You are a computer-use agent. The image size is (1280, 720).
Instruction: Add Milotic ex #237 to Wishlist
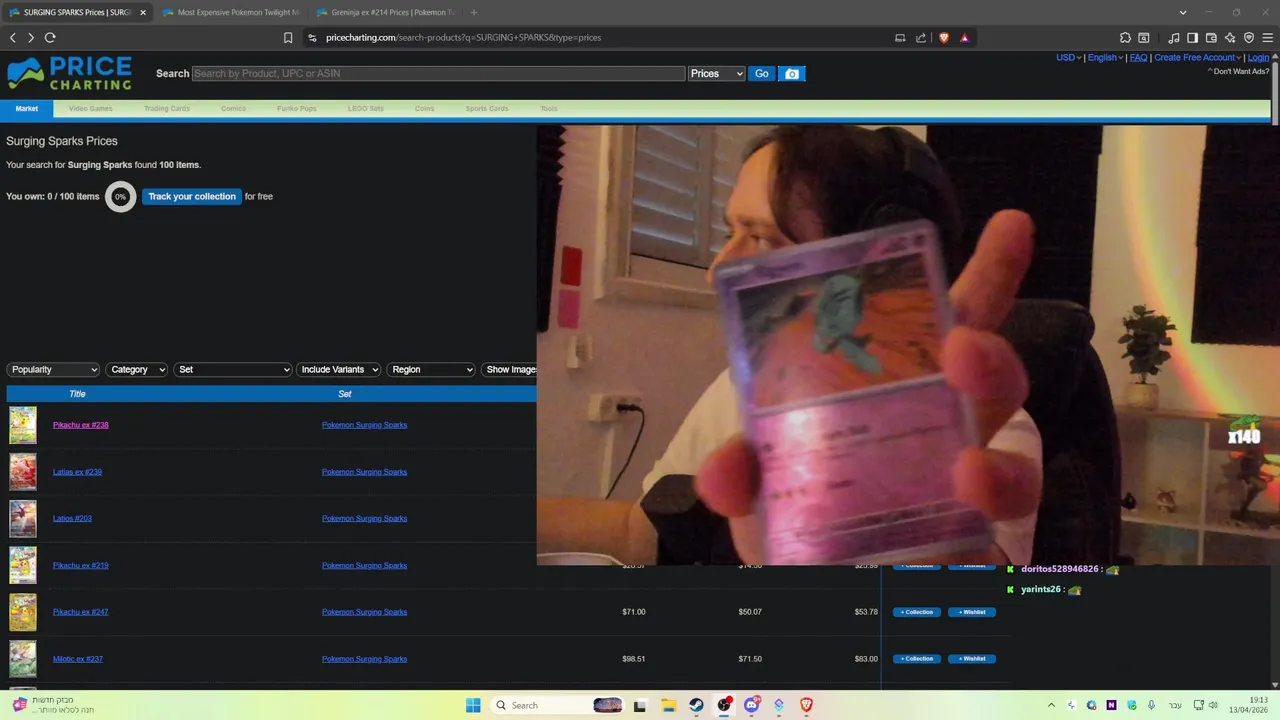(972, 659)
